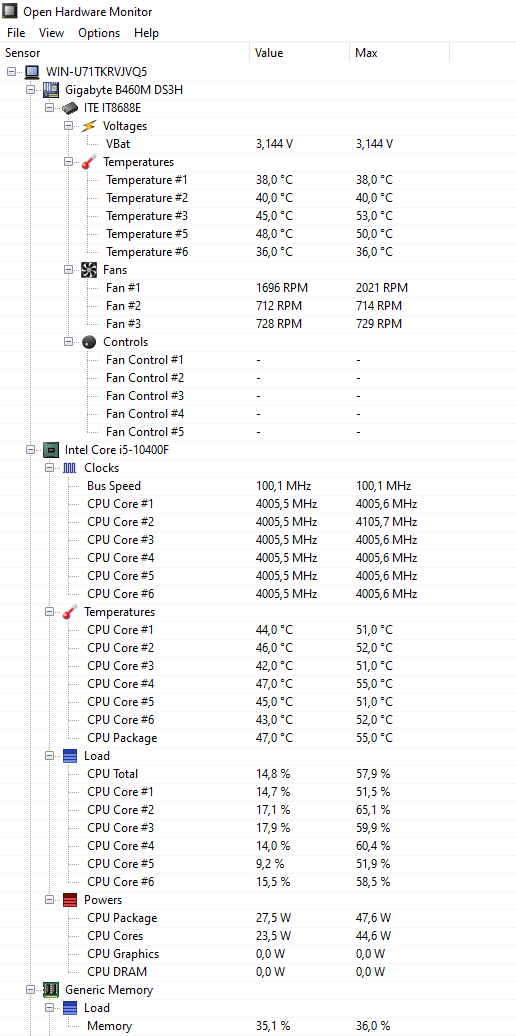Open the View menu
516x1036 pixels.
tap(52, 32)
